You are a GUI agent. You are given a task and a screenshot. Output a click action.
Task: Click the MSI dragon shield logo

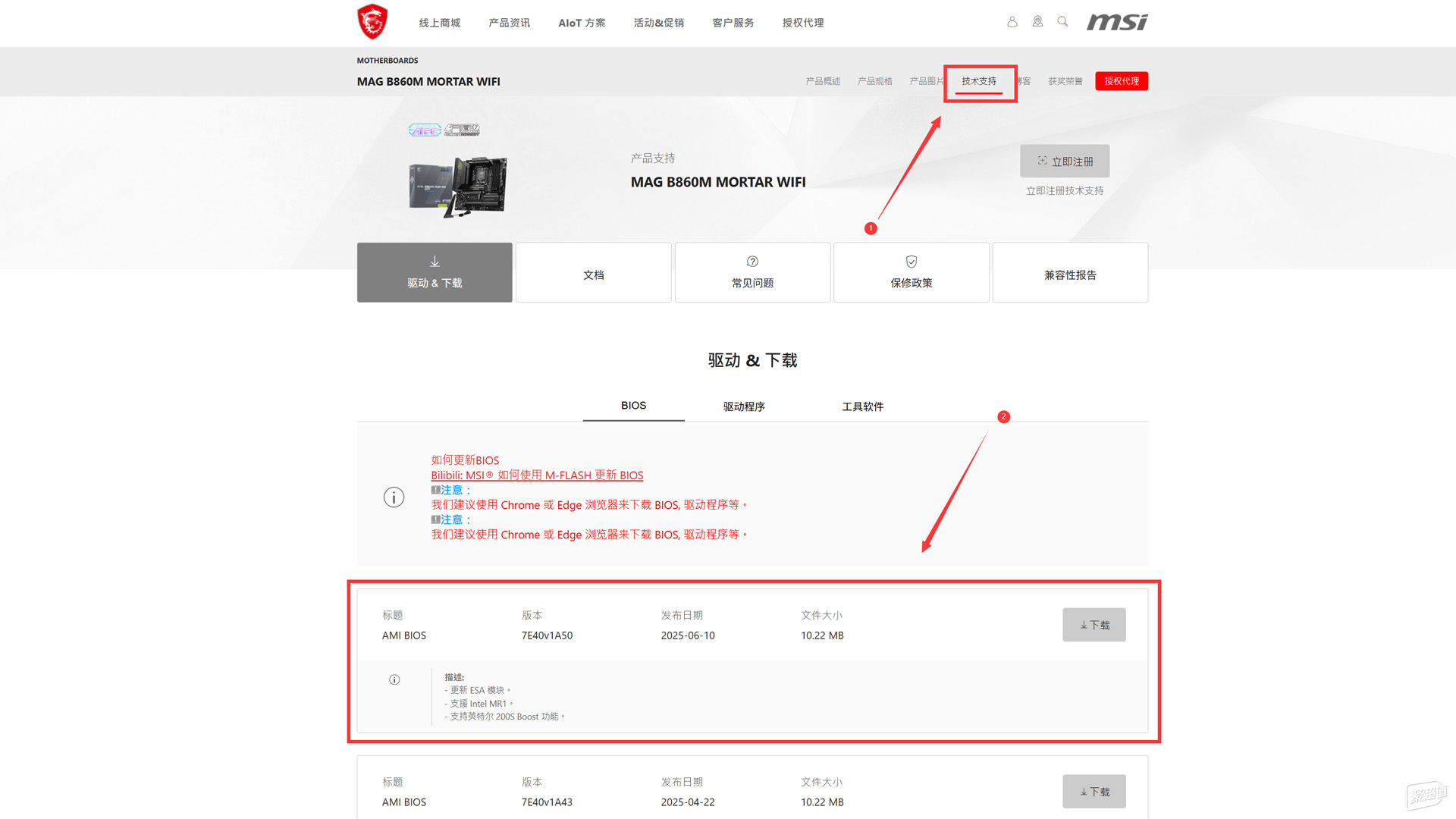[x=372, y=22]
